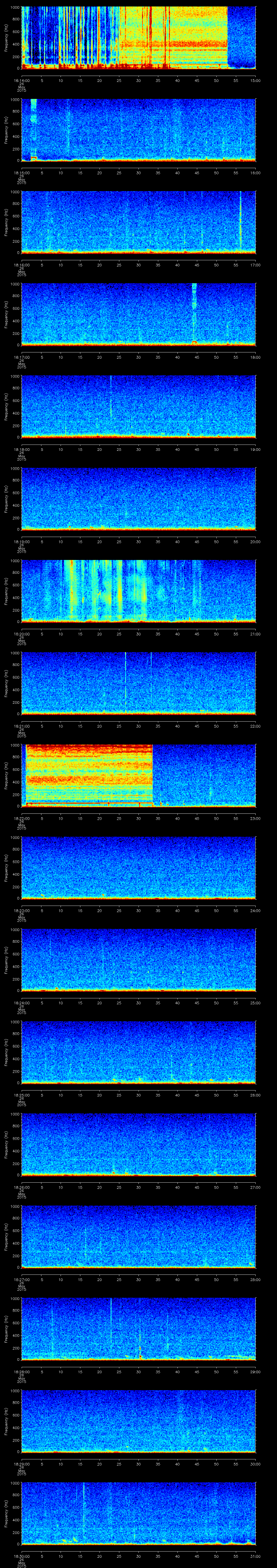Point at the 18:21:00 timestamp text
The height and width of the screenshot is (1568, 277).
pos(21,726)
